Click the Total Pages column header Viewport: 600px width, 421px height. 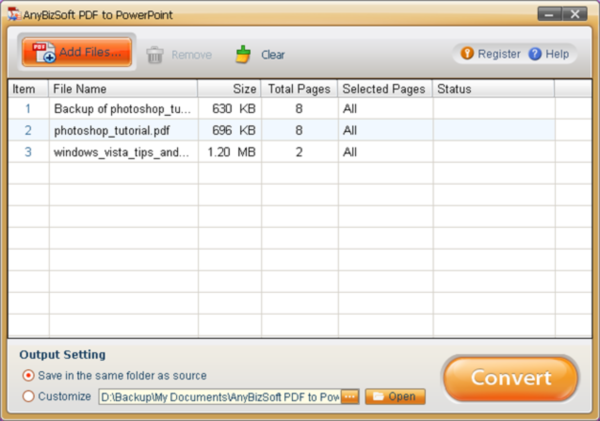coord(299,89)
